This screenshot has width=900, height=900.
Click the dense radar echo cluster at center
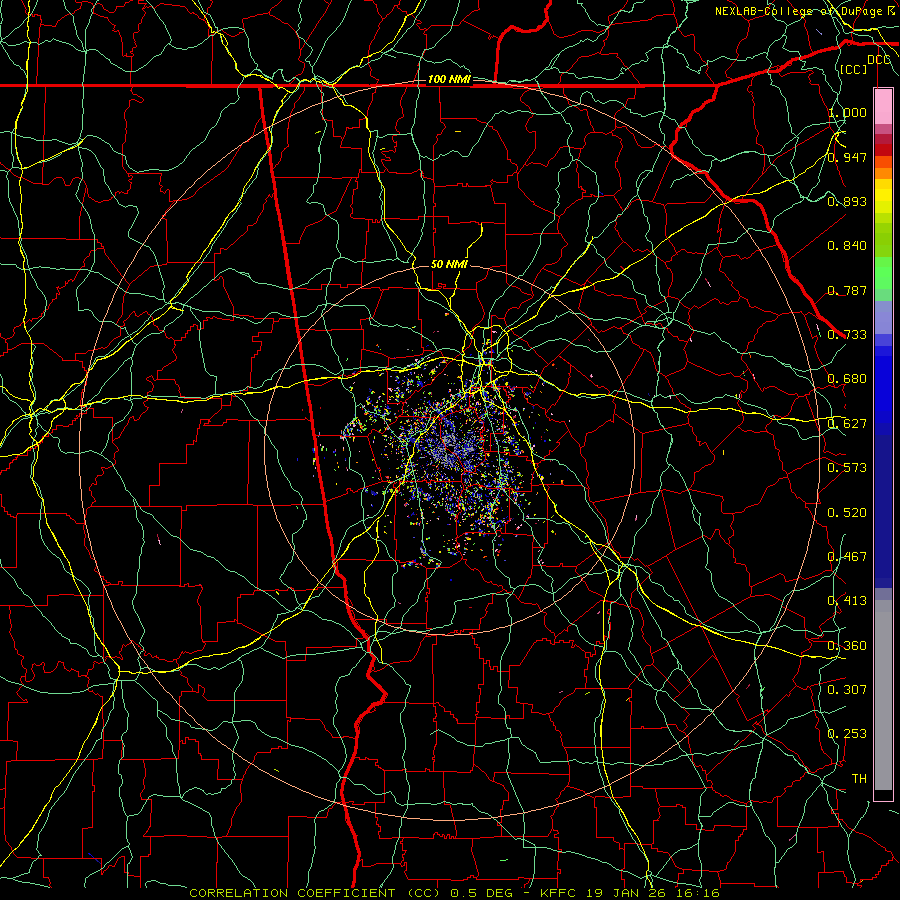[451, 453]
